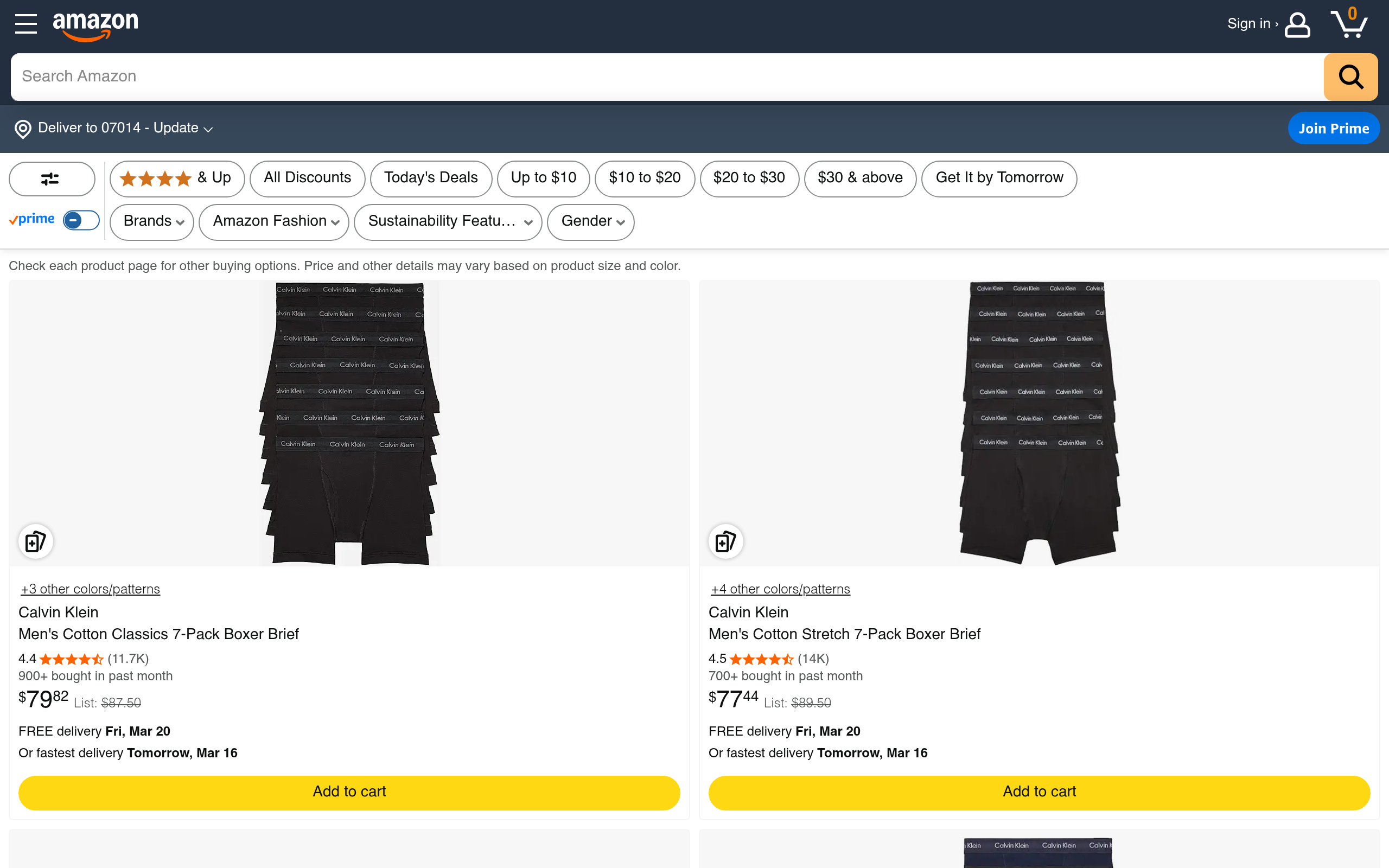Click the view-similar icon on Cotton Classics item
This screenshot has width=1389, height=868.
point(36,541)
